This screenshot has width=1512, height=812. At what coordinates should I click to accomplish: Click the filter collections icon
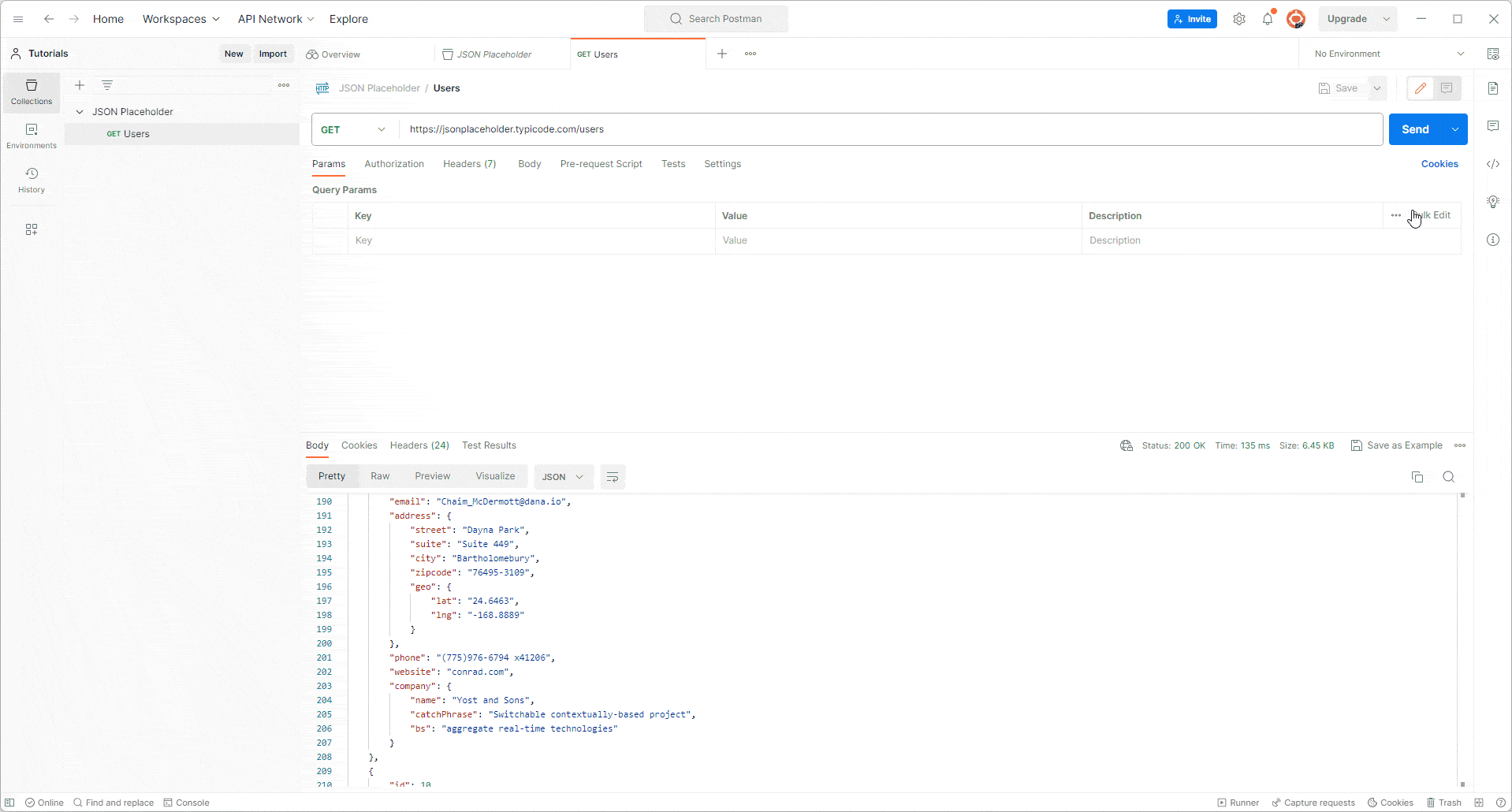107,85
